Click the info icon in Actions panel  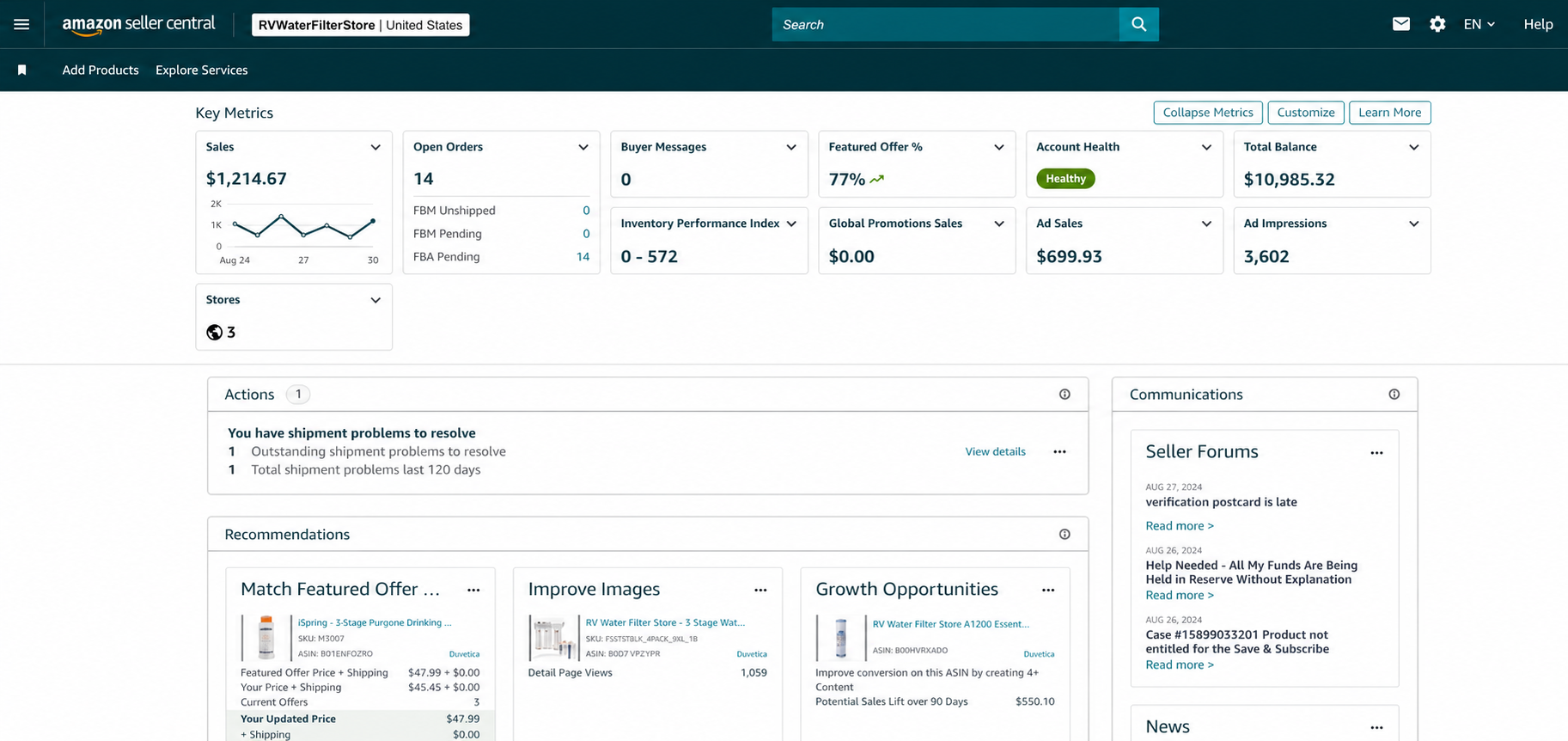click(x=1065, y=394)
